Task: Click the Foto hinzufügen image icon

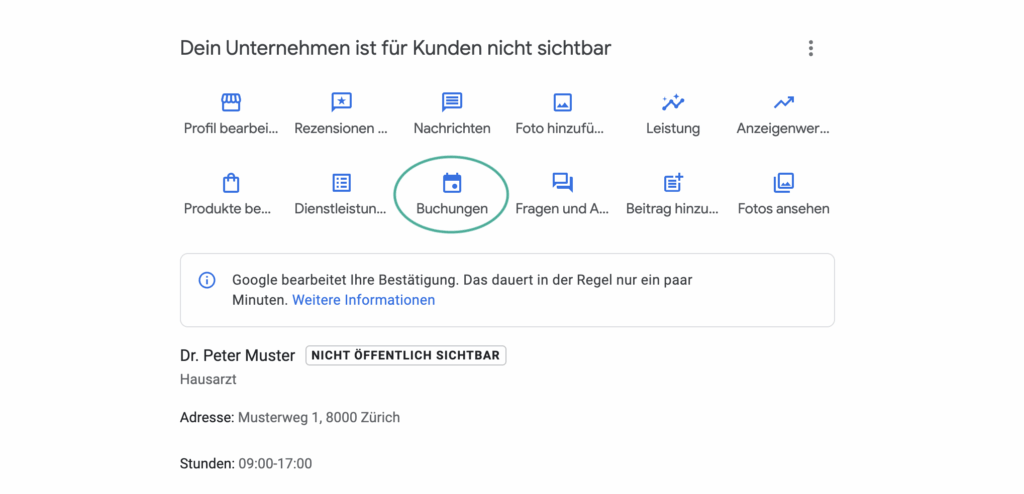Action: [562, 103]
